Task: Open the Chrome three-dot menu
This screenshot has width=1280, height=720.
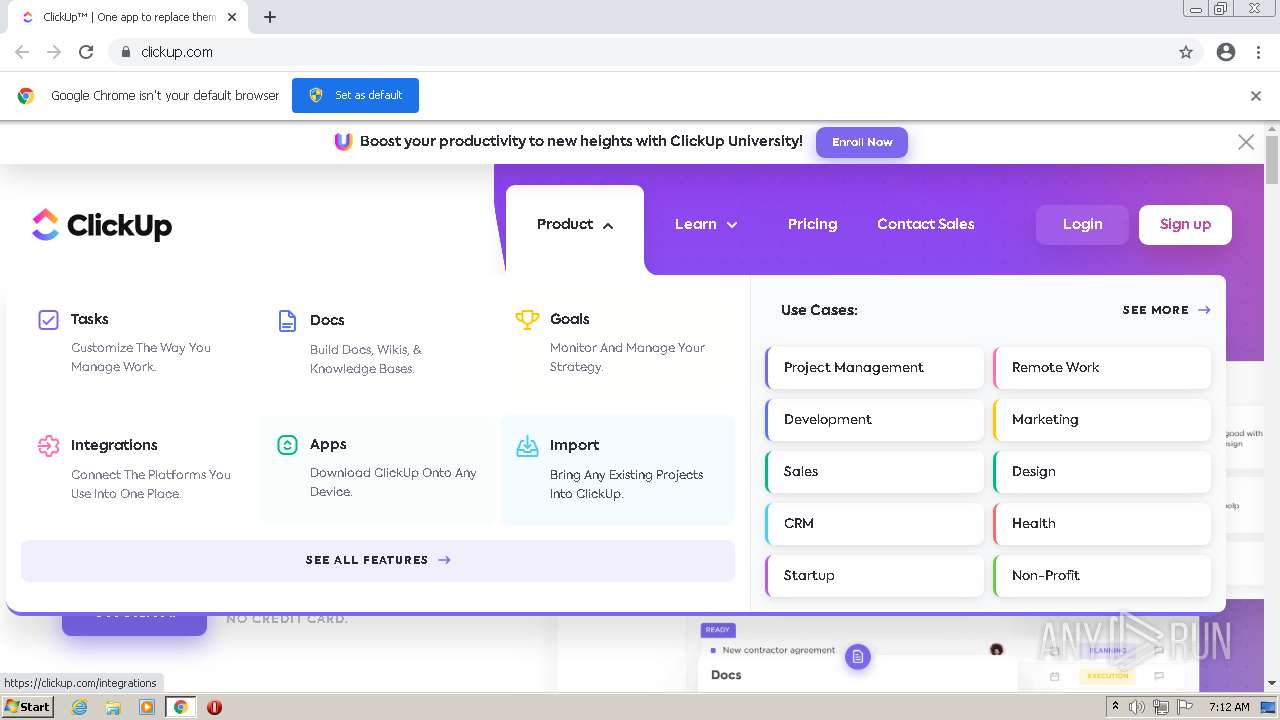Action: tap(1258, 52)
